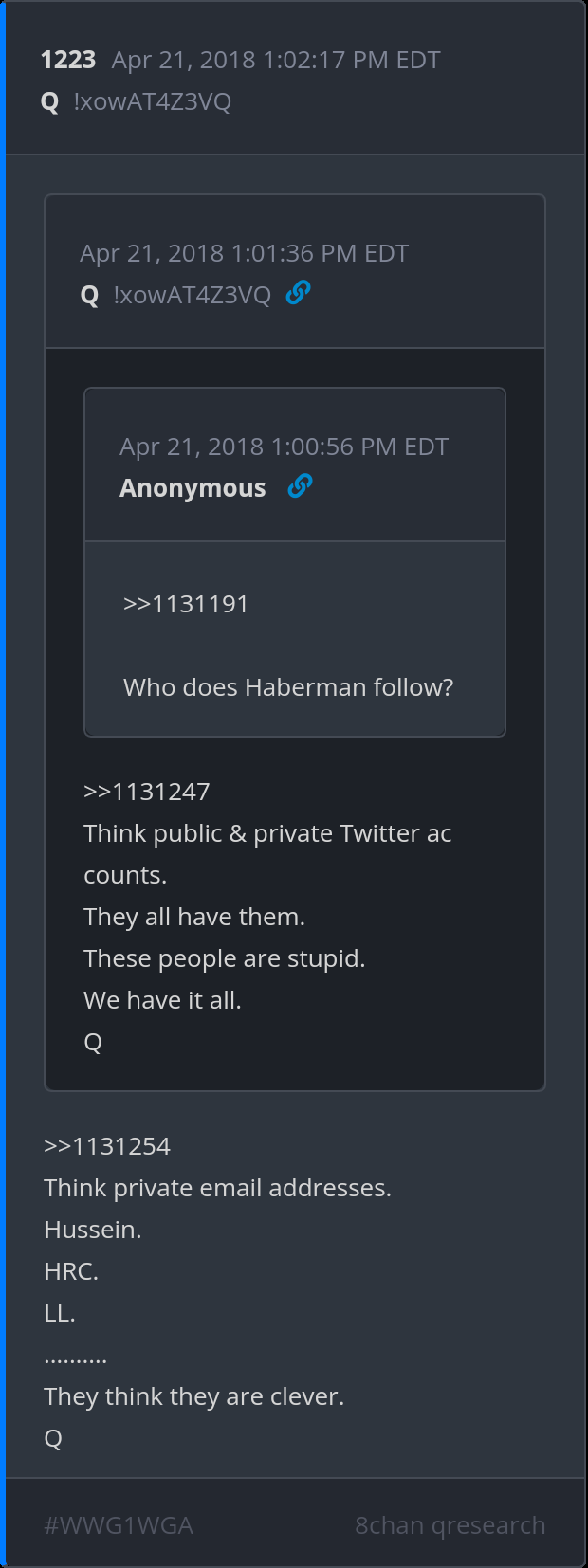Click the link icon beside the quoted Q tripcode
The width and height of the screenshot is (588, 1568).
coord(298,293)
